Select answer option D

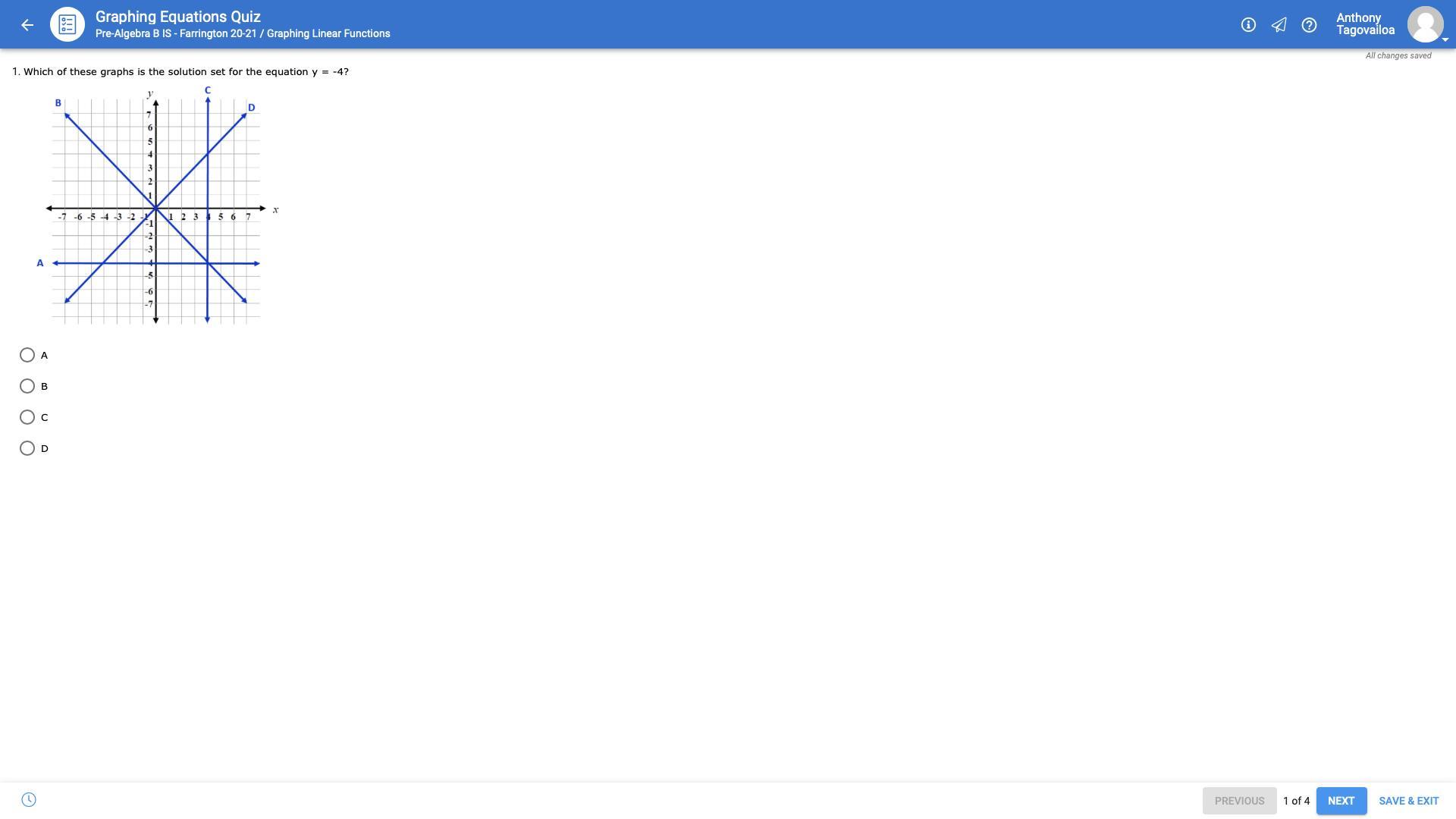pos(27,448)
